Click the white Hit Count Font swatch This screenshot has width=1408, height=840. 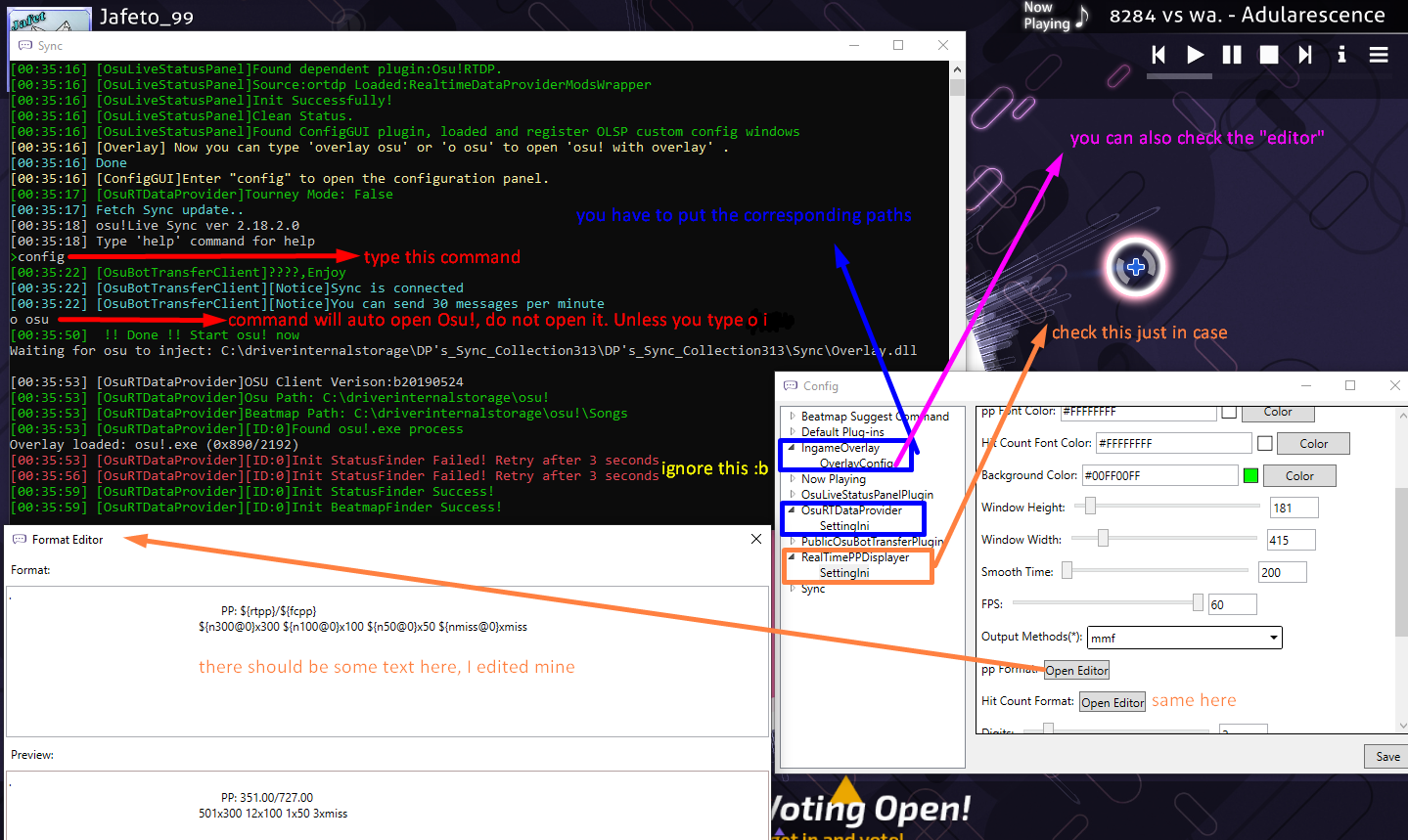pyautogui.click(x=1264, y=444)
